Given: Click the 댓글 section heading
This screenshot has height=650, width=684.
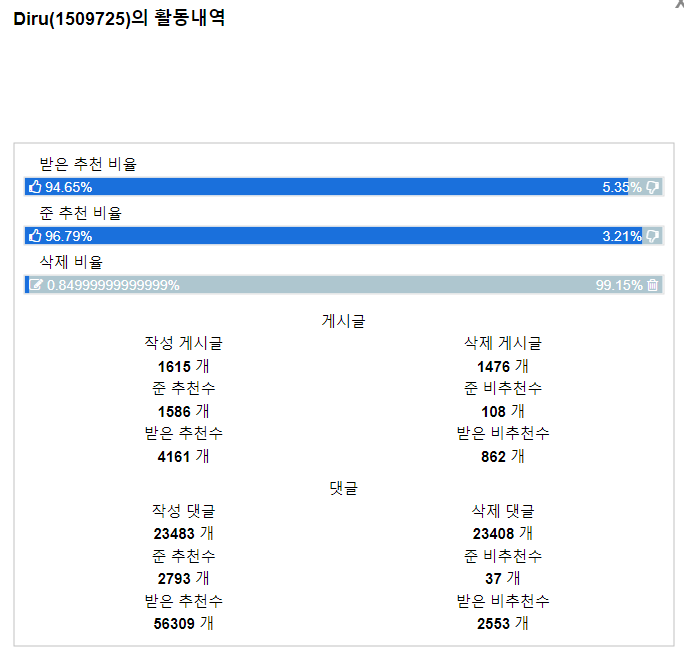Looking at the screenshot, I should coord(343,489).
